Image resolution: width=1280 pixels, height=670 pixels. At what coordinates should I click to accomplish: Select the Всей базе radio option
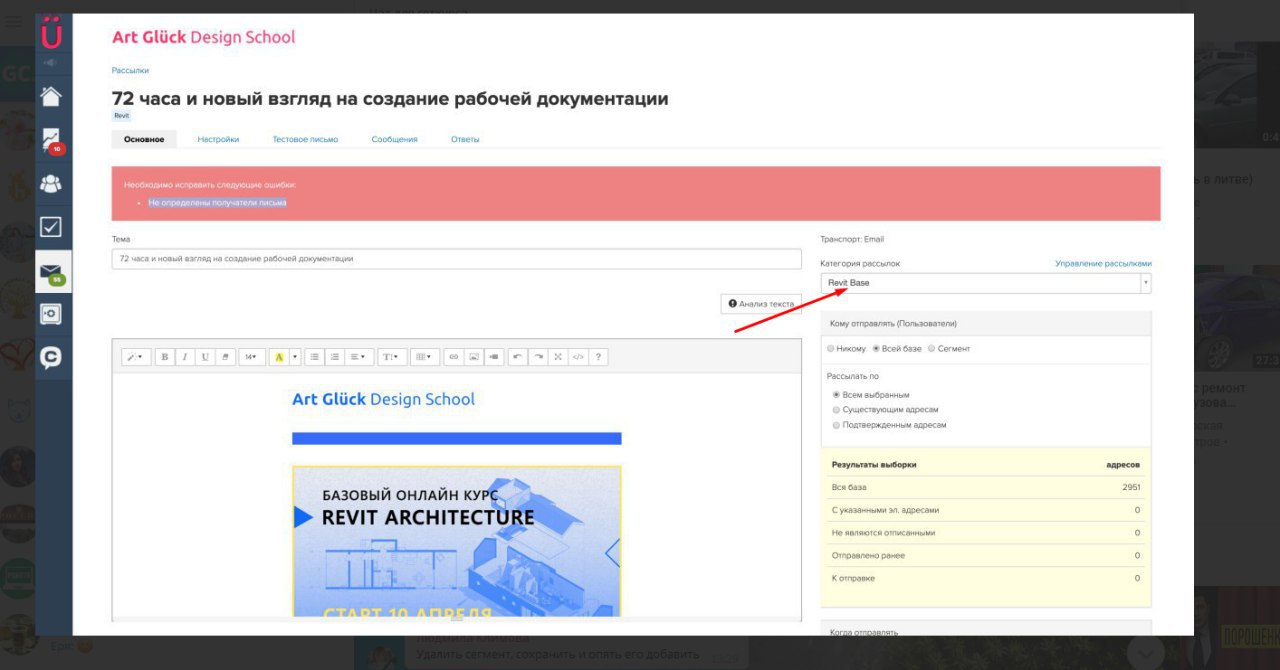coord(876,349)
